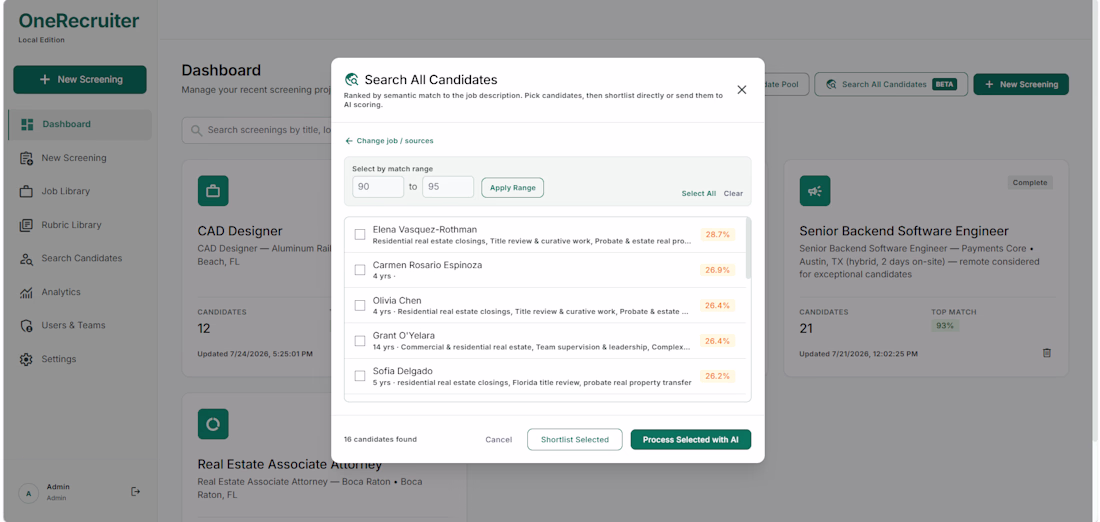Check the box for Elena Vasquez-Rothman
The height and width of the screenshot is (522, 1100).
click(360, 234)
